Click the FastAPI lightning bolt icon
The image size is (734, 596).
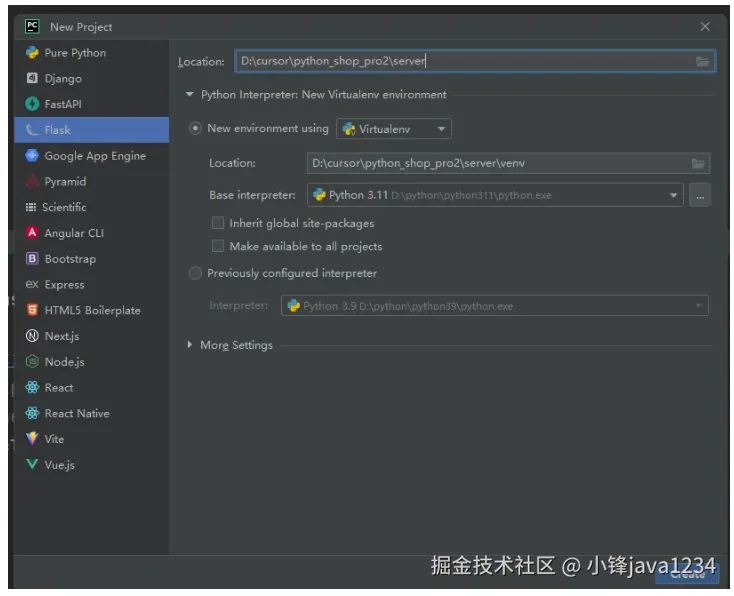pos(32,104)
